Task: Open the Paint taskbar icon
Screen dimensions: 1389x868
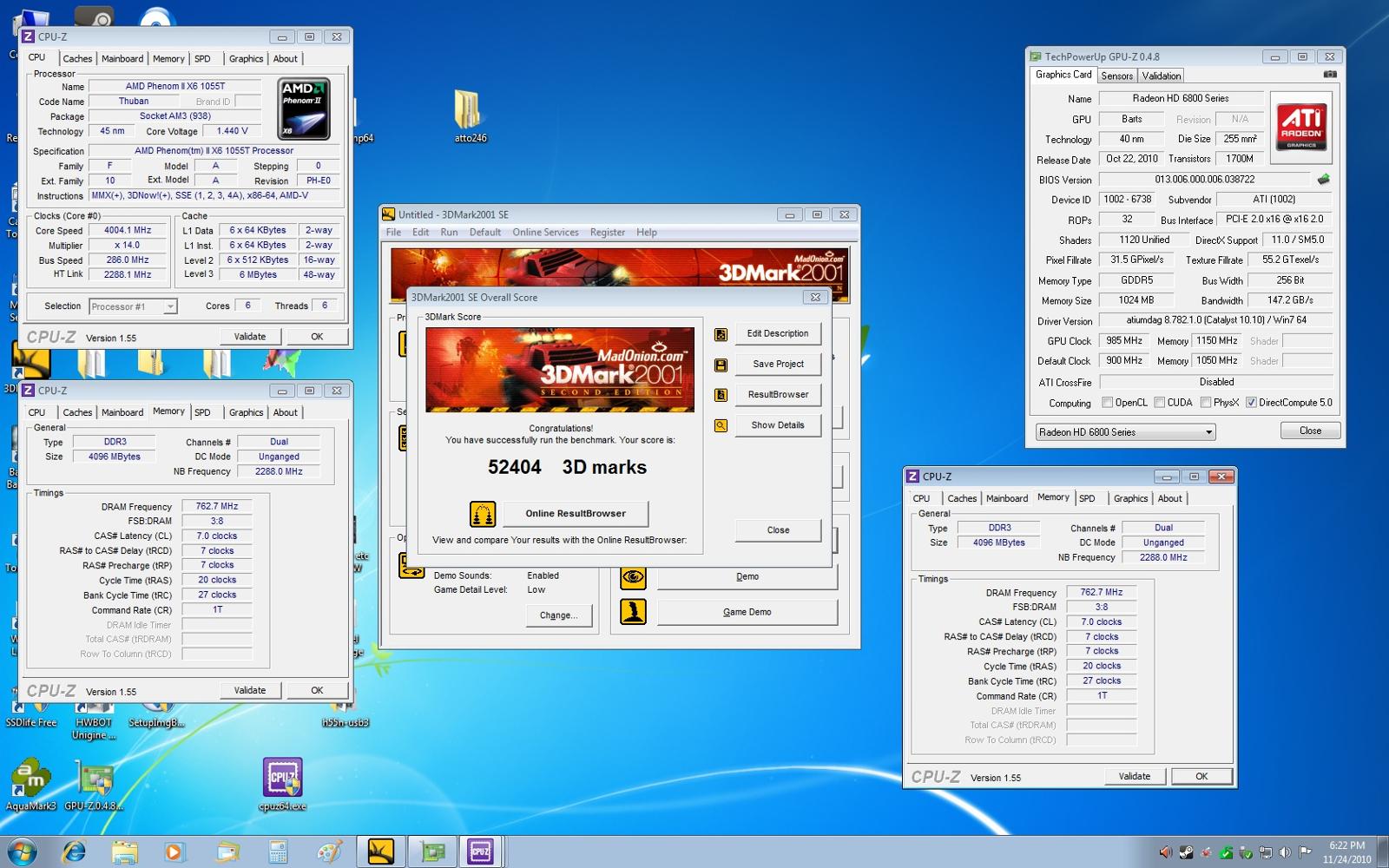Action: pyautogui.click(x=329, y=852)
